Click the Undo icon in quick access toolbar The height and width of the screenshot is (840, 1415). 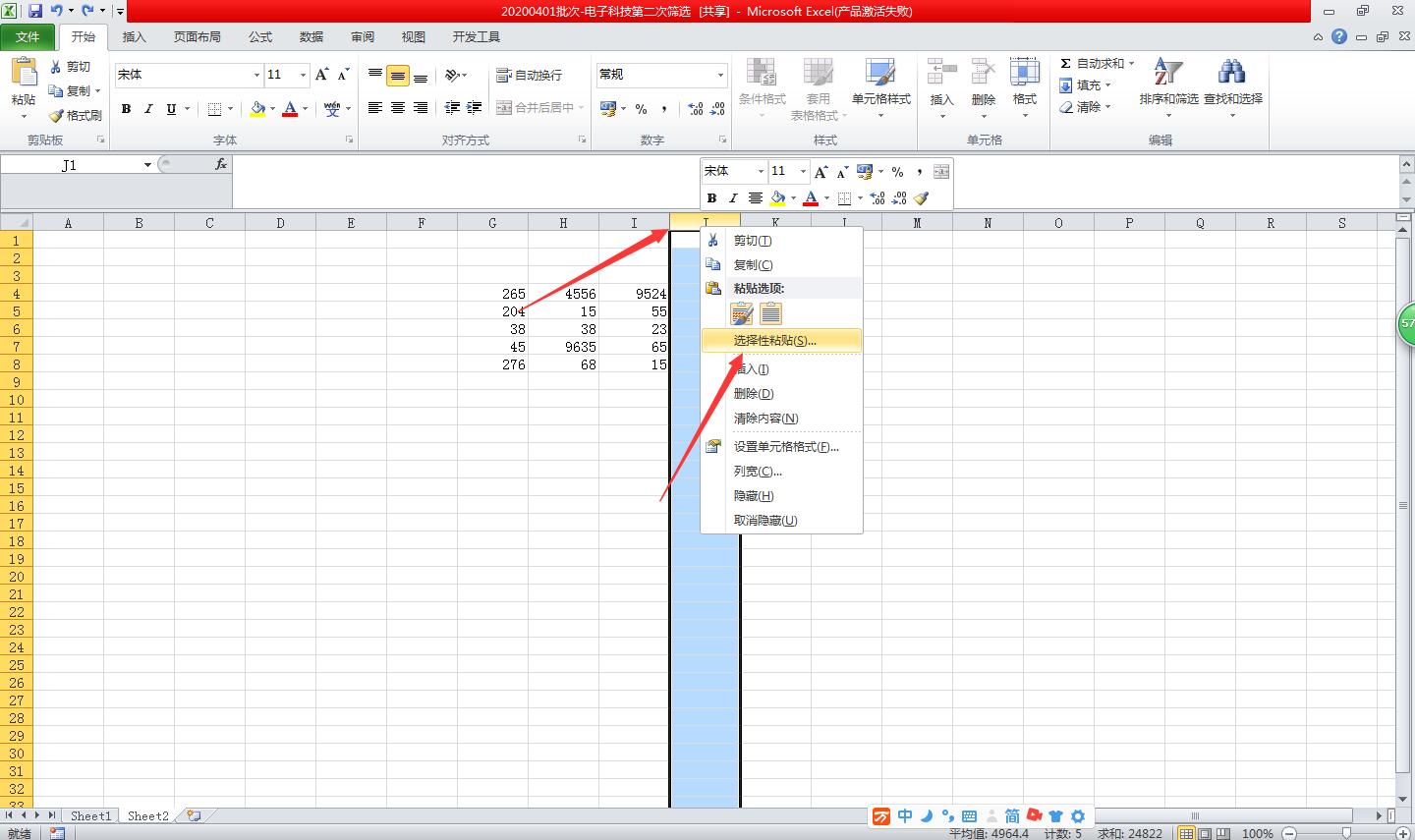57,11
